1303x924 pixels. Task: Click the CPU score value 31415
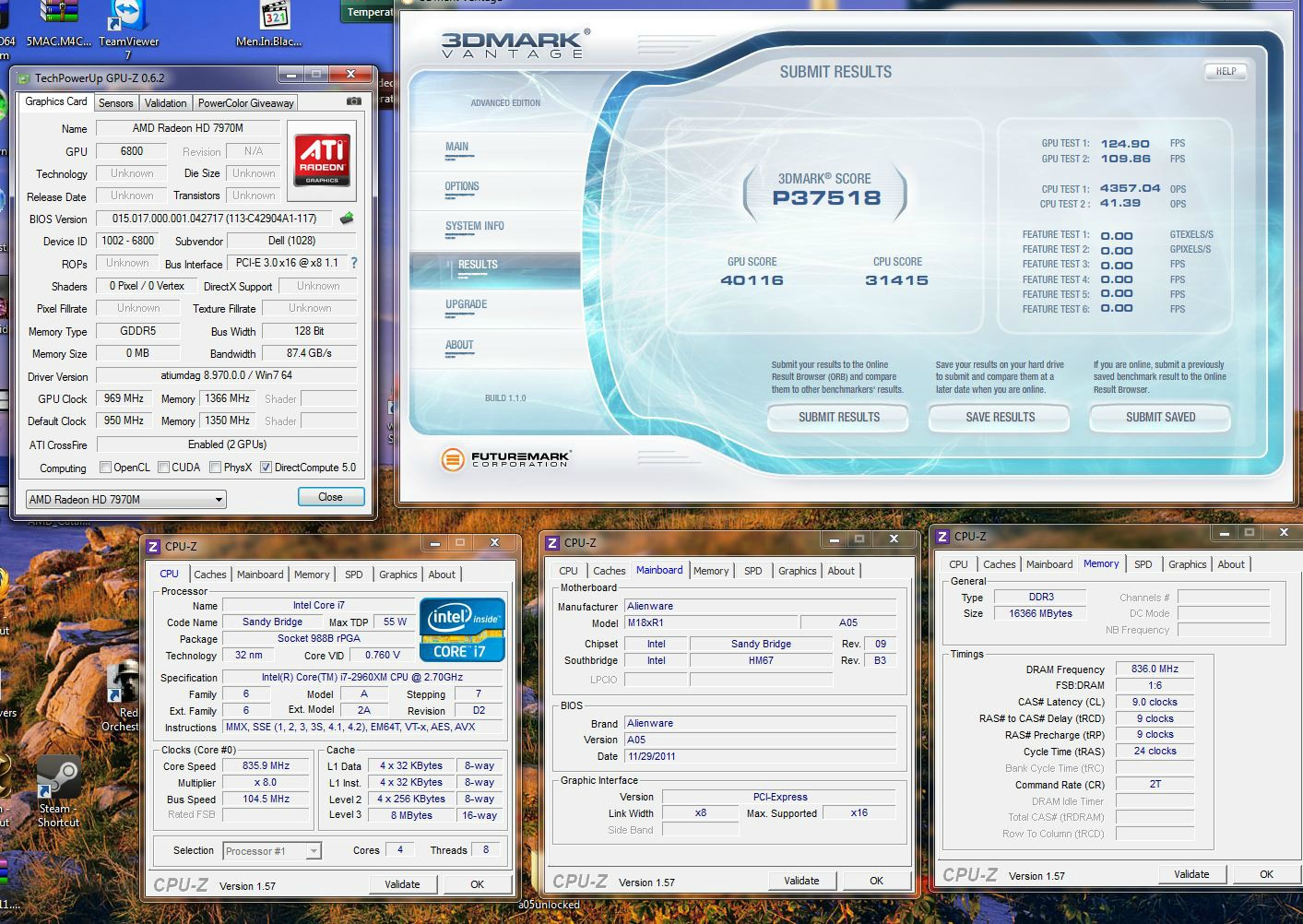pos(896,280)
